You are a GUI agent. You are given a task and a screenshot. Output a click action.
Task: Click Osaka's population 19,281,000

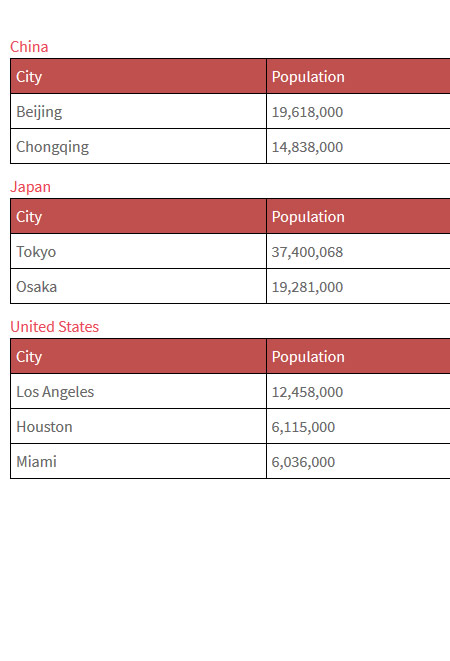(x=358, y=286)
